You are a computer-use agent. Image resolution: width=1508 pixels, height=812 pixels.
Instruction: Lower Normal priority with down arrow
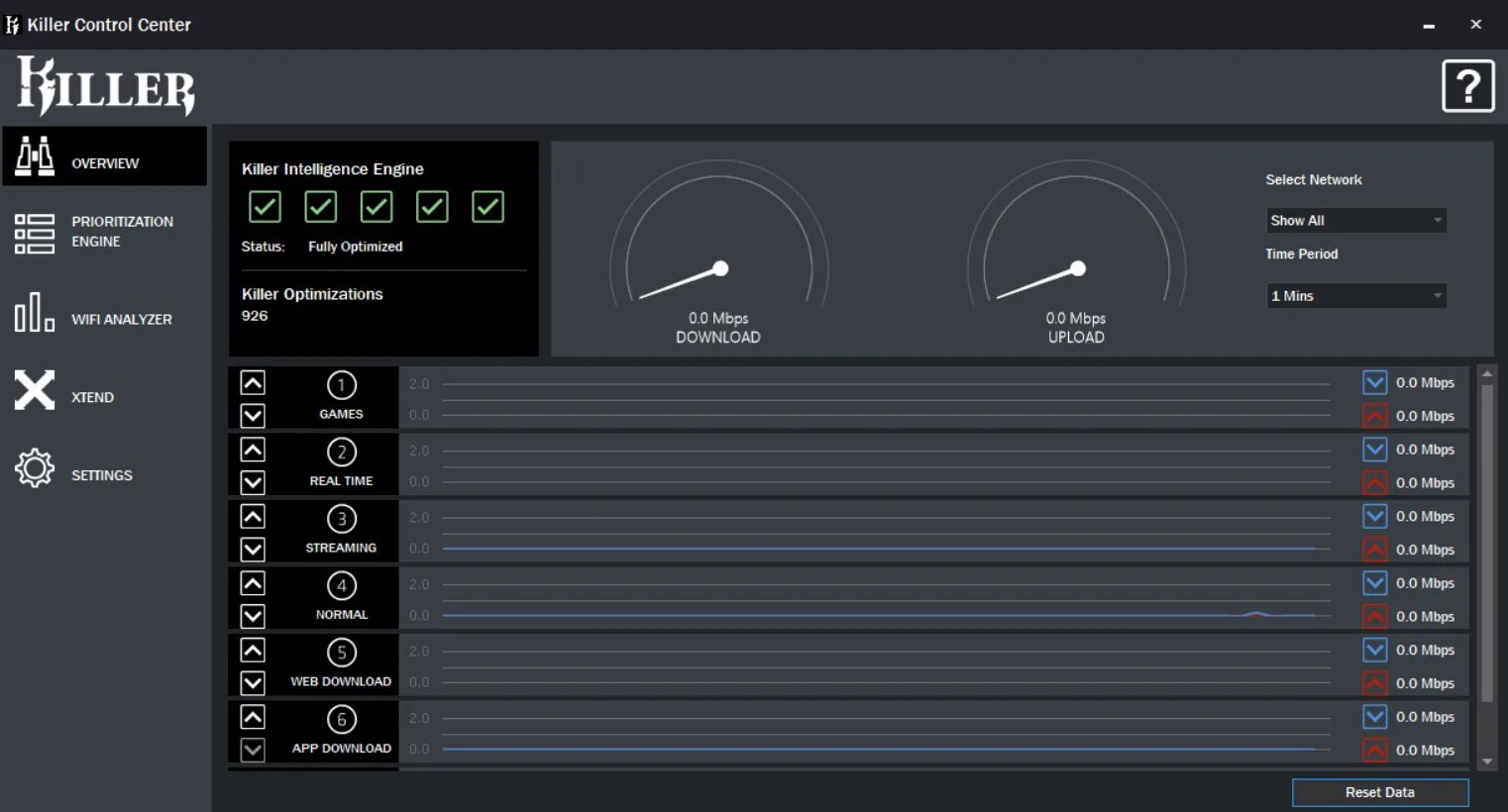click(253, 616)
